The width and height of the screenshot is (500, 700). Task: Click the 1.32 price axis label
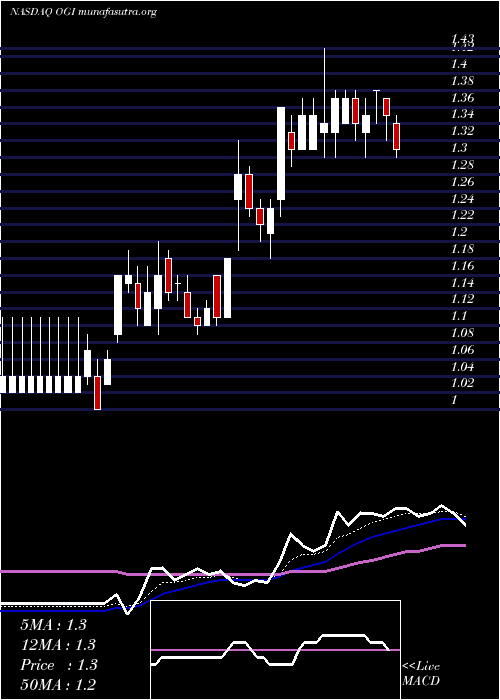click(463, 131)
